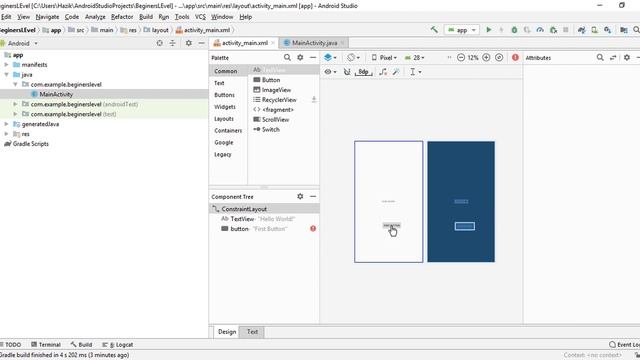Switch to the MainActivity.java tab
640x360 pixels.
tap(314, 43)
